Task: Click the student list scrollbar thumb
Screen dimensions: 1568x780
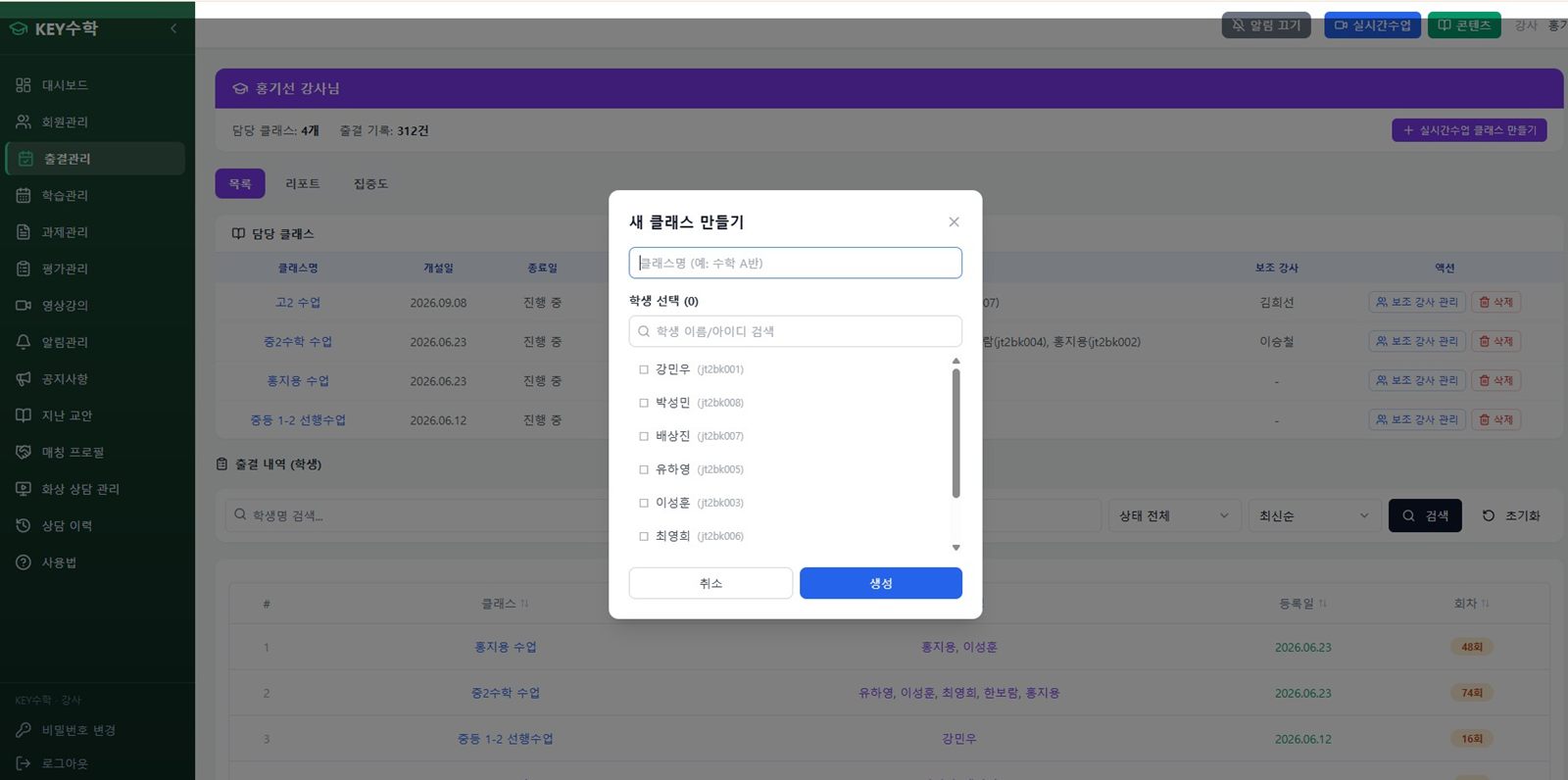Action: 956,433
